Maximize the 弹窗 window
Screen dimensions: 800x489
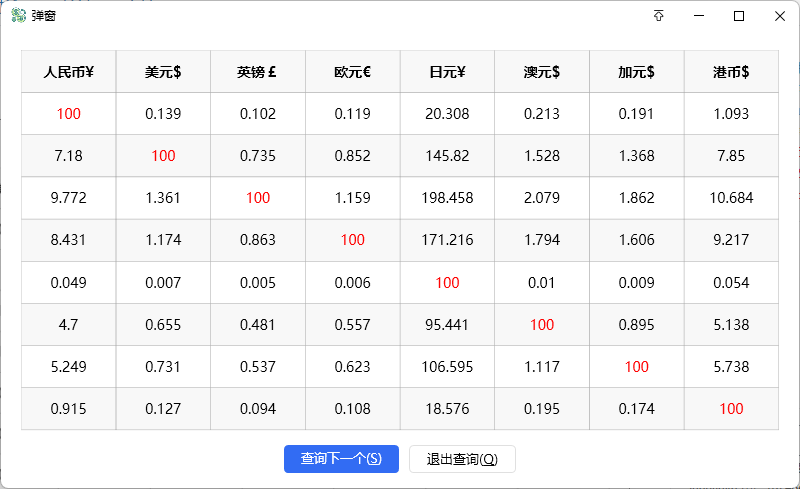[739, 16]
